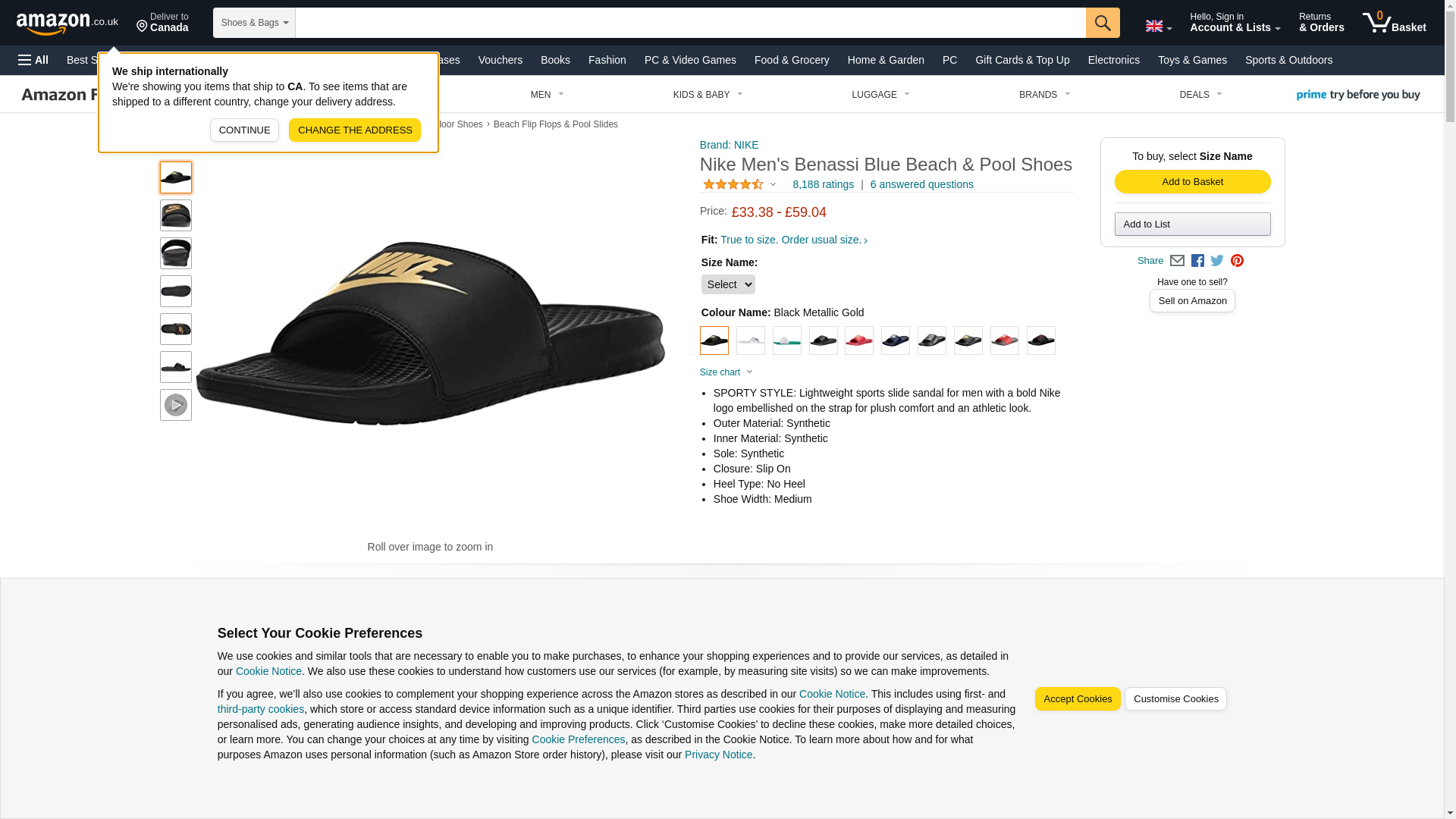Share product via email icon
The image size is (1456, 819).
1176,261
